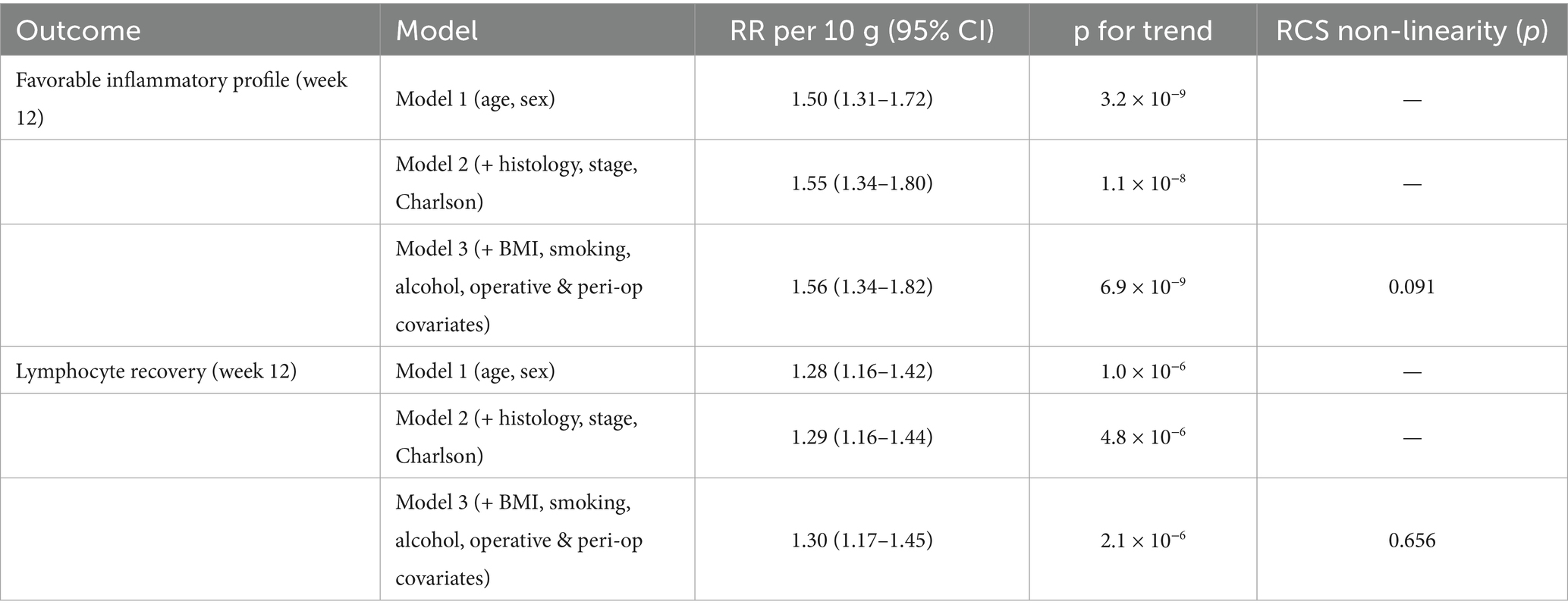Click the RR per 10 g header
Image resolution: width=1568 pixels, height=614 pixels.
click(862, 31)
